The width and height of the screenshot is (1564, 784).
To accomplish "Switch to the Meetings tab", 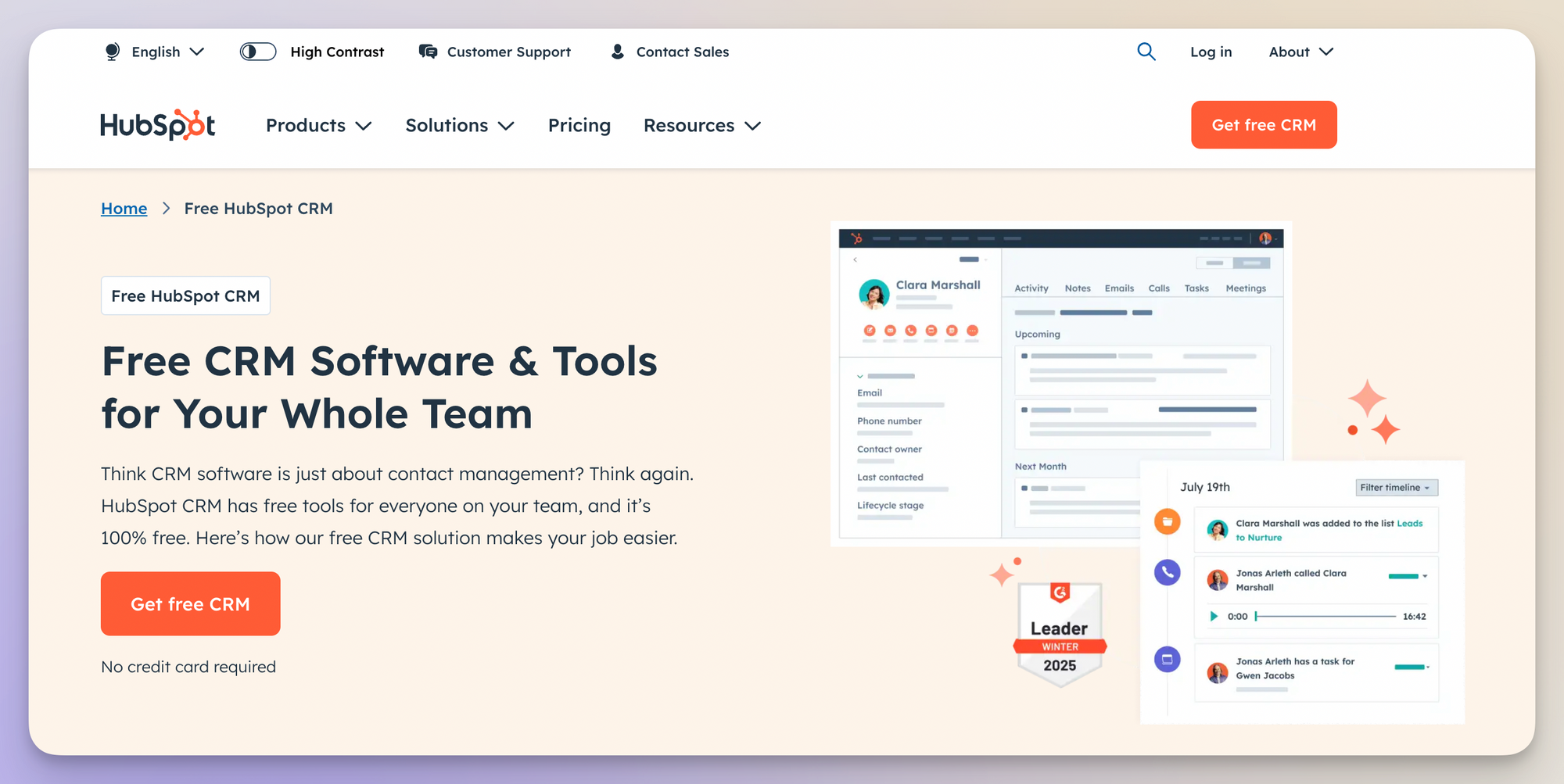I will (1246, 288).
